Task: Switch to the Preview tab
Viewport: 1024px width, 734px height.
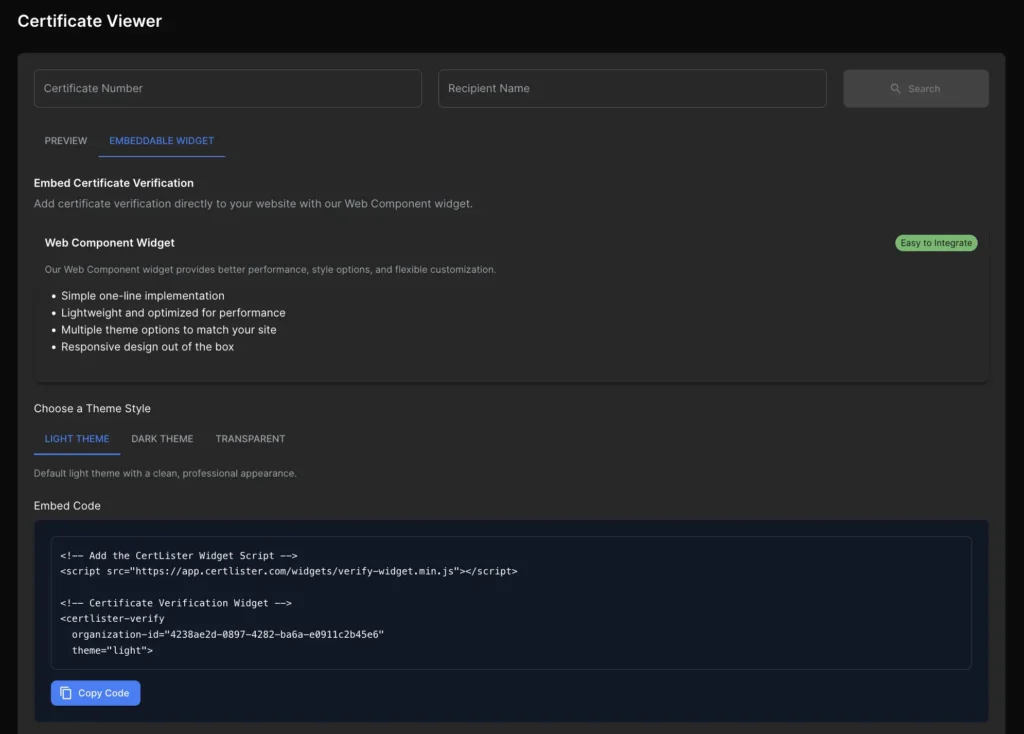Action: click(66, 140)
